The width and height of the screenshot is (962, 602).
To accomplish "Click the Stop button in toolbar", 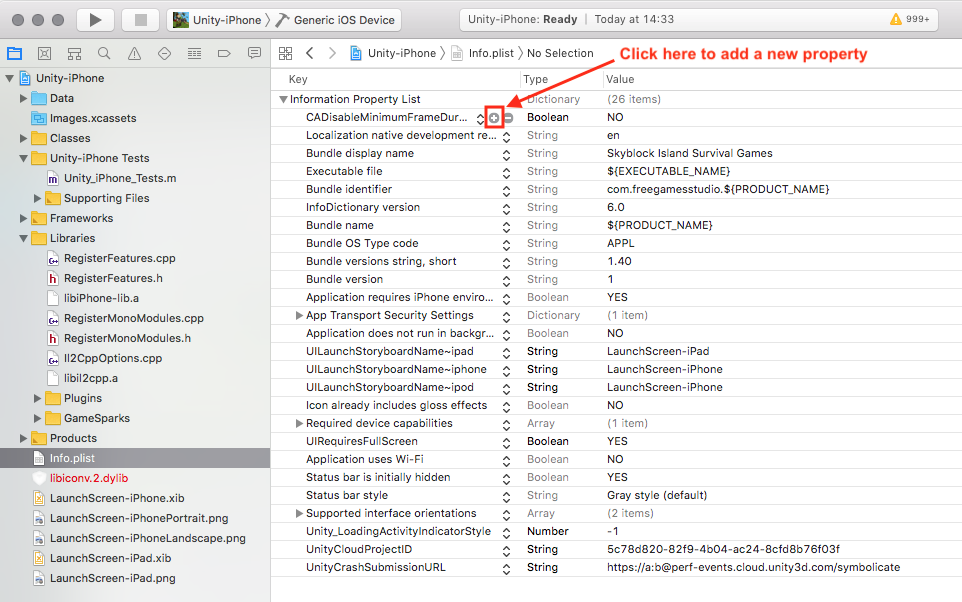I will (x=140, y=20).
